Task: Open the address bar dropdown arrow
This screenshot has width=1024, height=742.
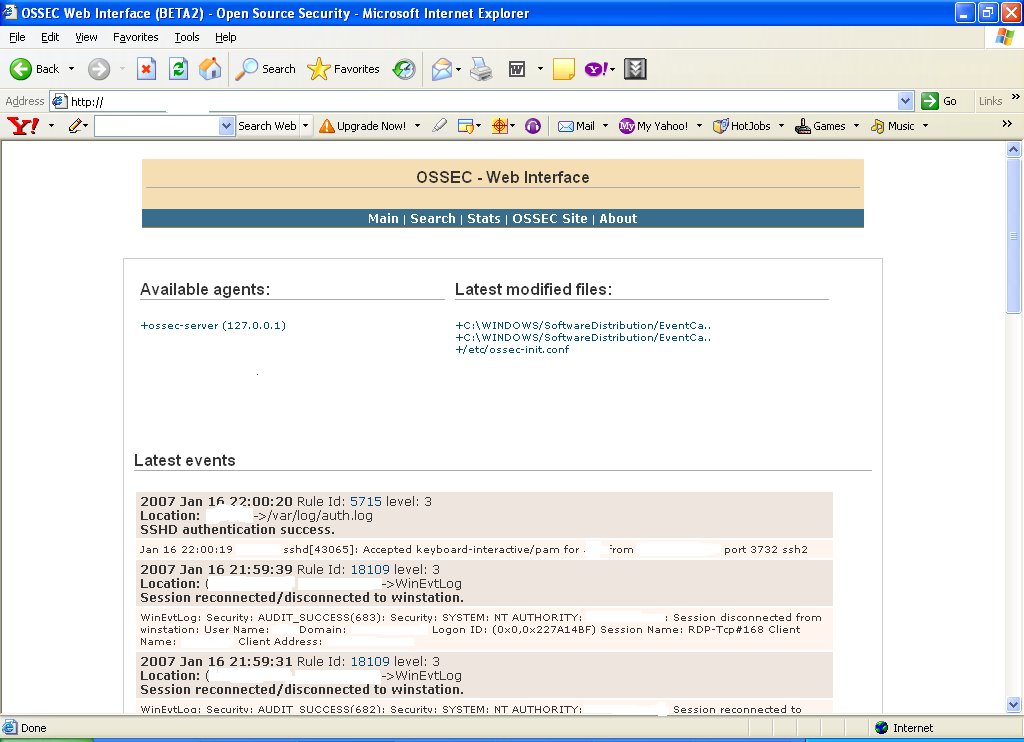Action: tap(905, 101)
